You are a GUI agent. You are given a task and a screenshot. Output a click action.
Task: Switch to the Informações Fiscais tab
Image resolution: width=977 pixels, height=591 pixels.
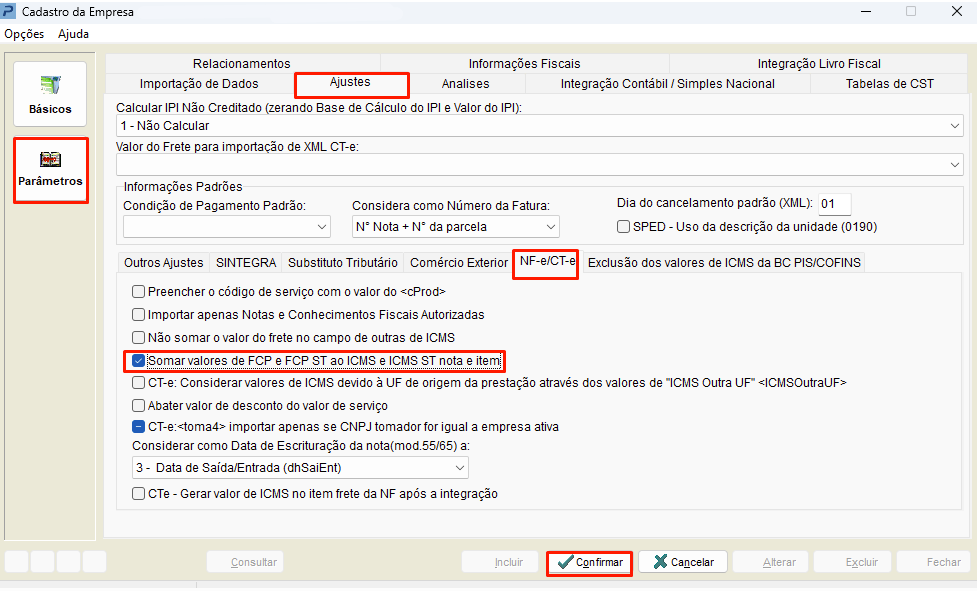525,64
